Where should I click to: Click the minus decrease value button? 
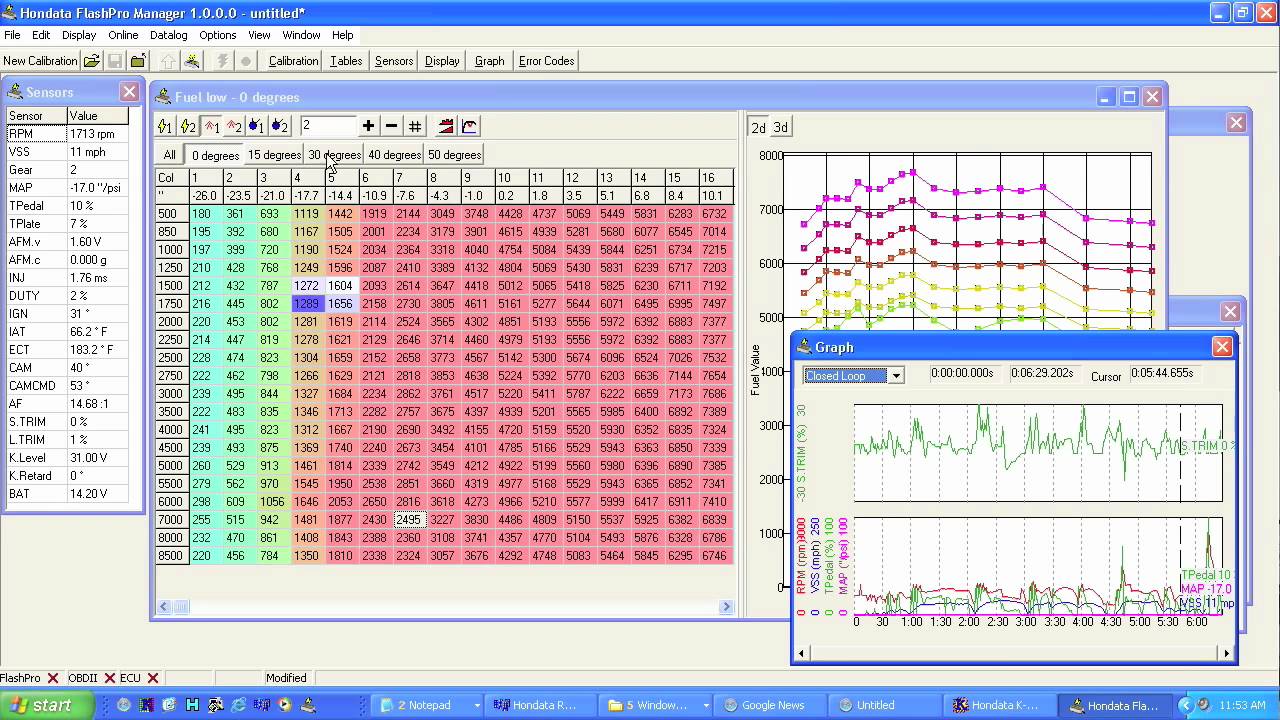[x=391, y=126]
